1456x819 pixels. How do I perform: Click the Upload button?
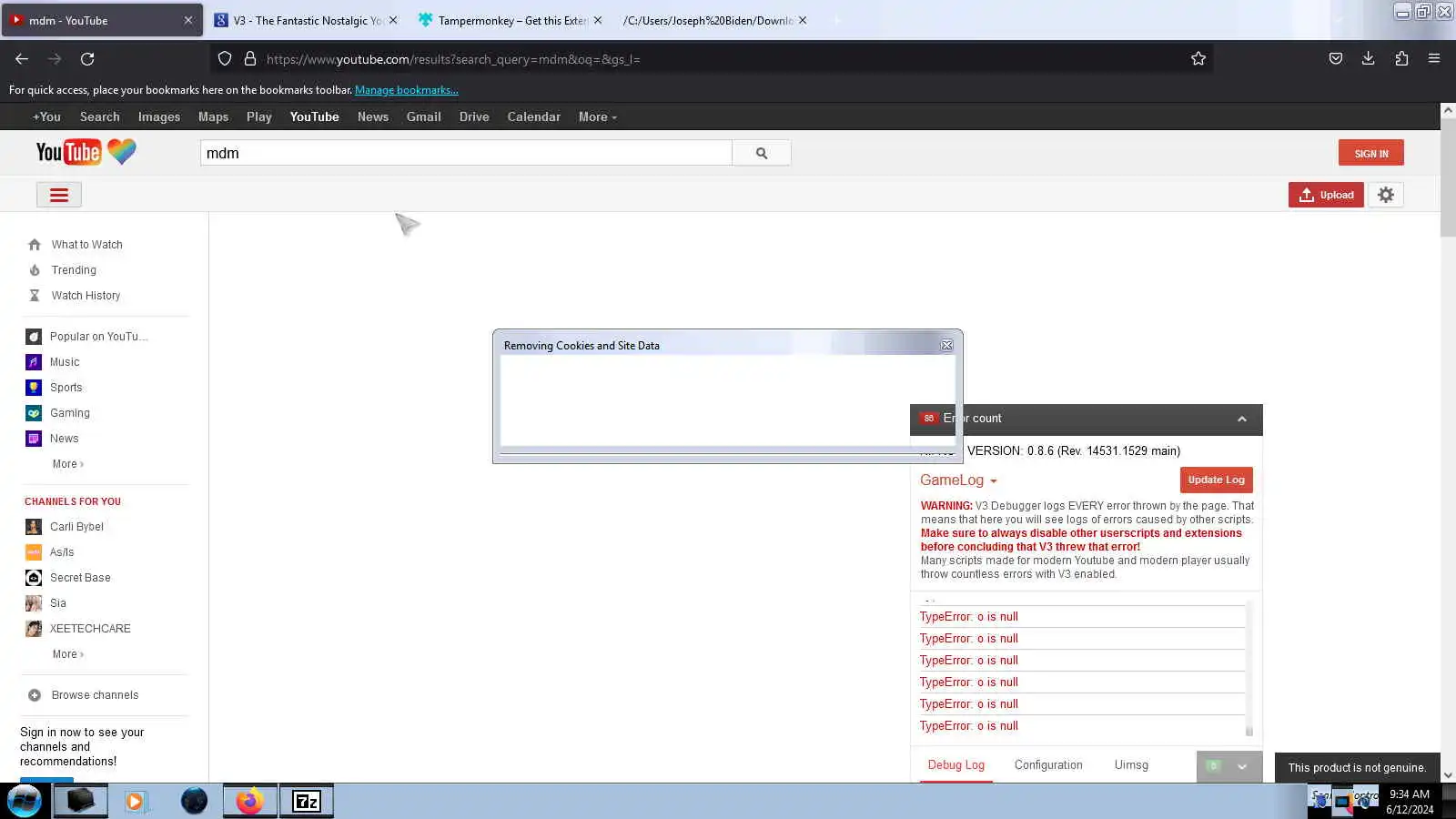[x=1326, y=195]
